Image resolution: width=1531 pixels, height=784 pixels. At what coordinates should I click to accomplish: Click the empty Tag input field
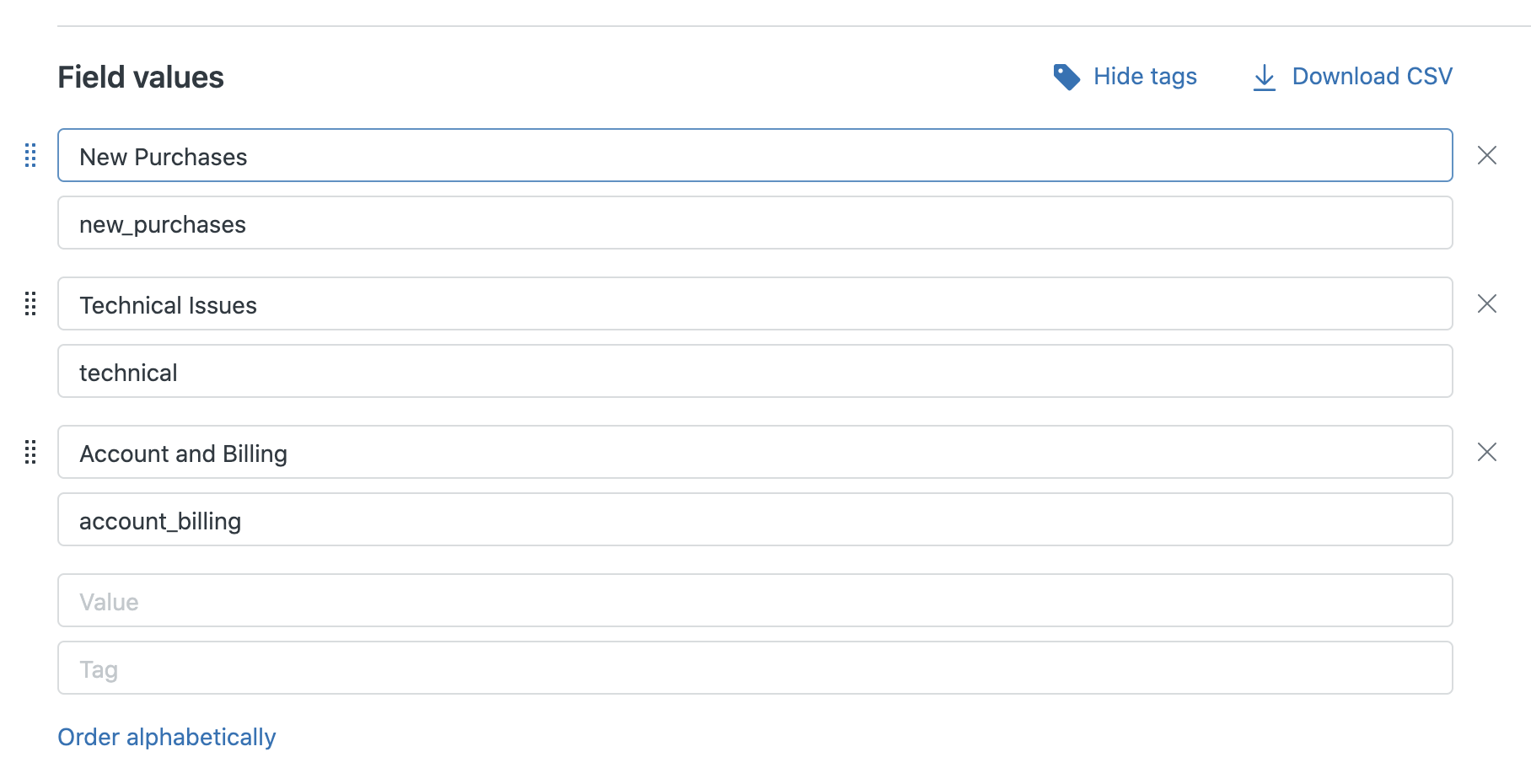click(x=755, y=668)
